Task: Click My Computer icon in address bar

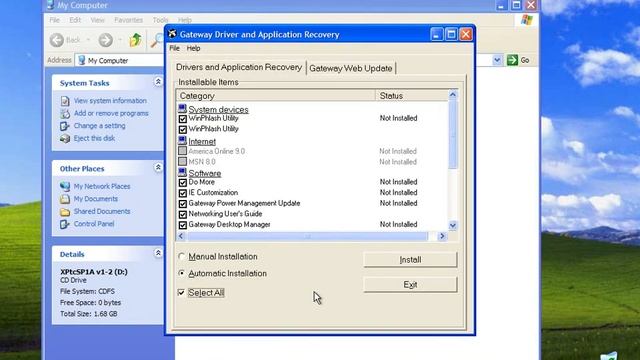Action: point(82,60)
